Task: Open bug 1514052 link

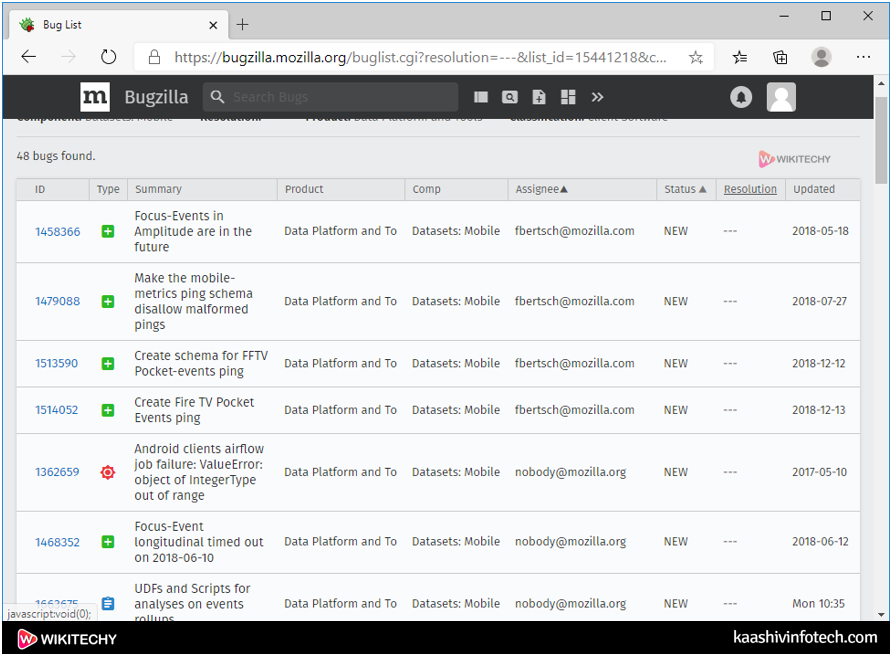Action: (x=57, y=410)
